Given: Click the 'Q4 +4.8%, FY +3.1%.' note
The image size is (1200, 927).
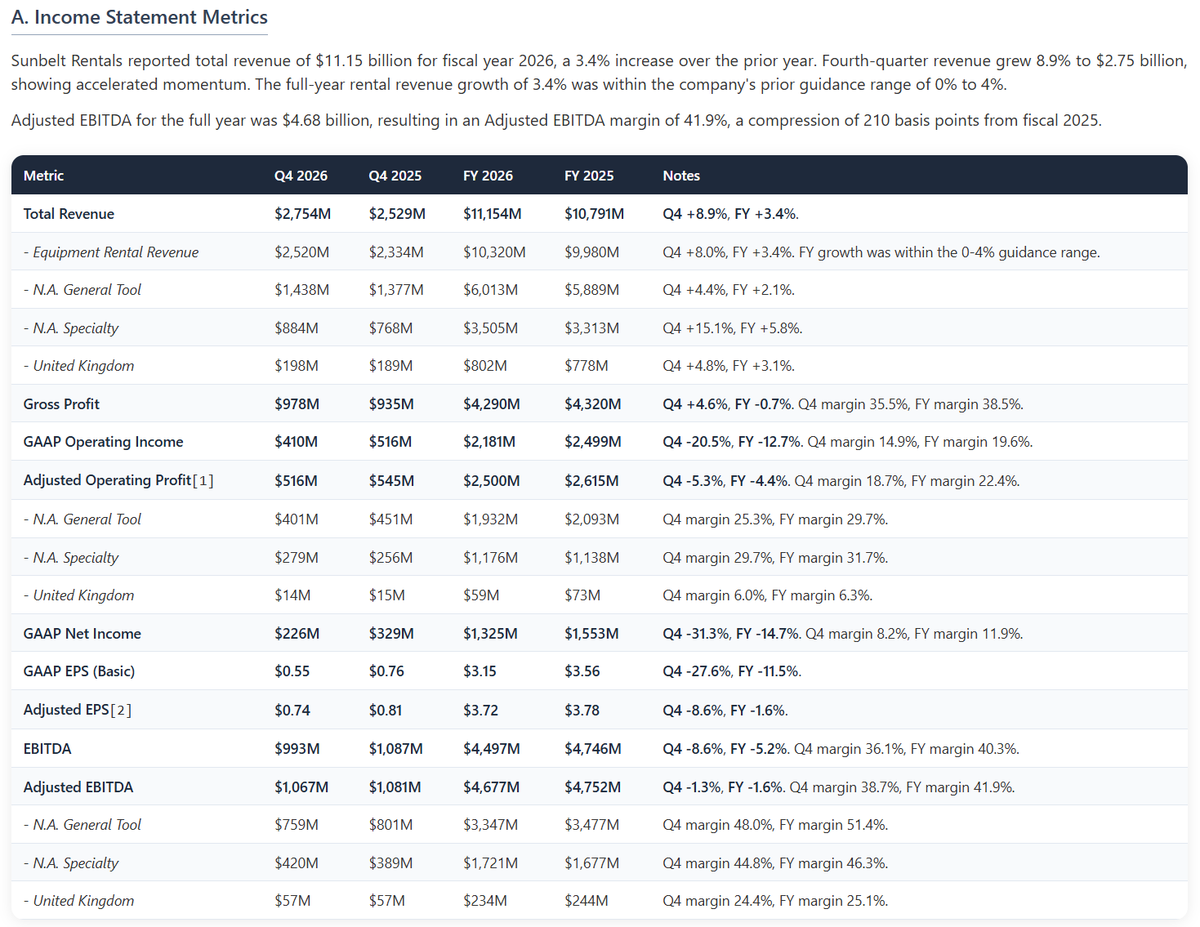Looking at the screenshot, I should pyautogui.click(x=728, y=366).
